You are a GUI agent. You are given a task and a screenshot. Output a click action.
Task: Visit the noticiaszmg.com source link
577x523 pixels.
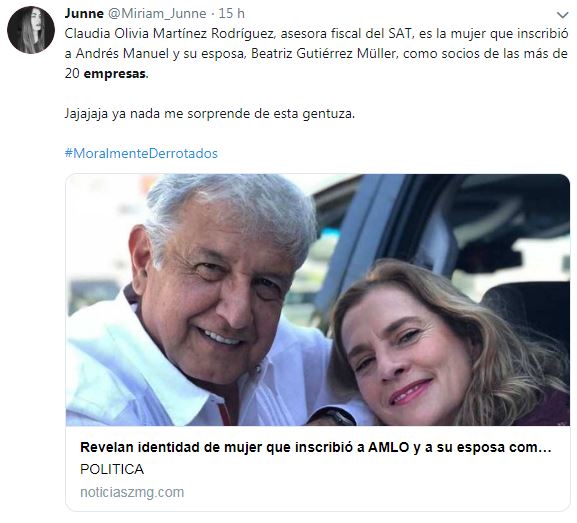coord(132,492)
